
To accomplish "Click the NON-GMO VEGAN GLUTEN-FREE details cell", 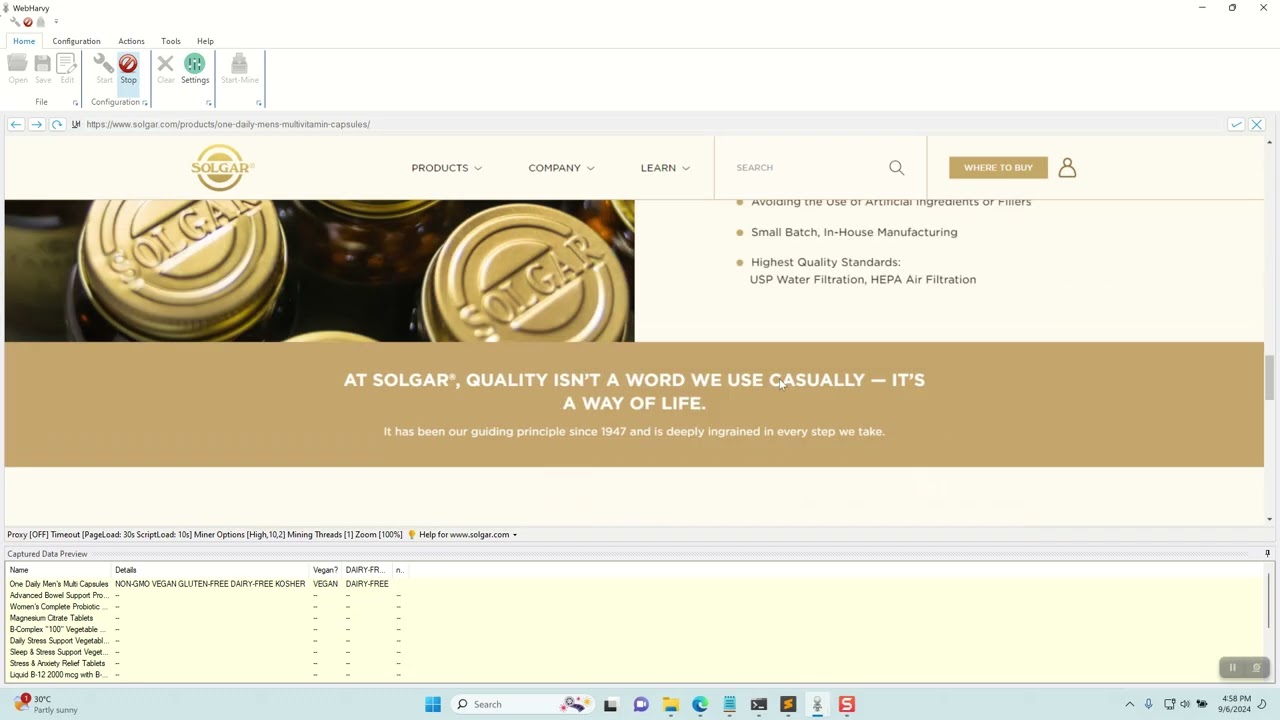I will click(210, 584).
